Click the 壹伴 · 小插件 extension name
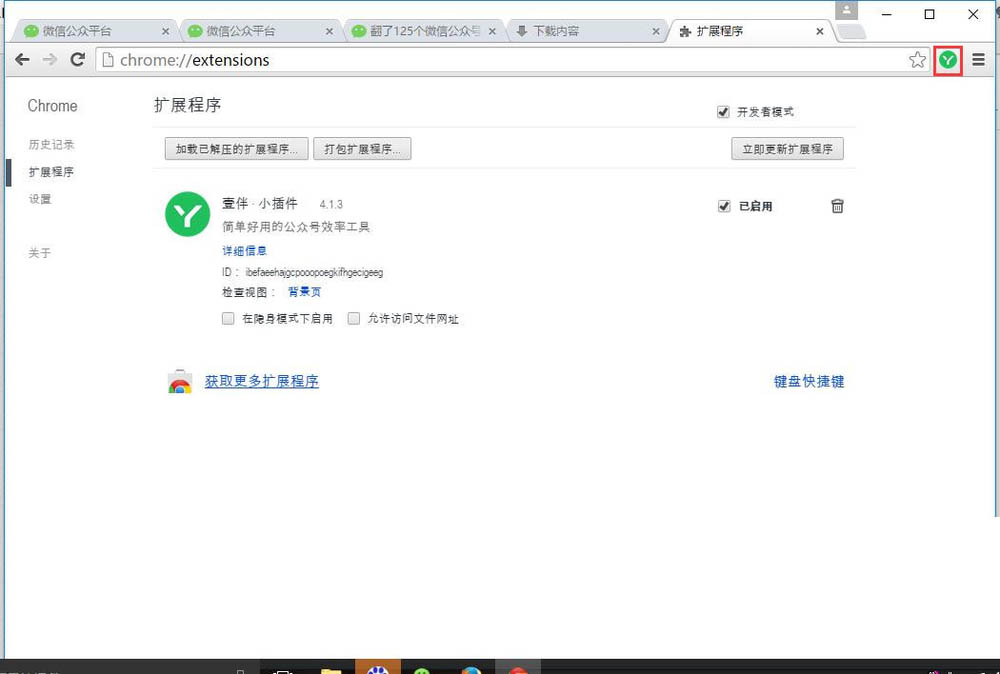1000x674 pixels. (260, 203)
